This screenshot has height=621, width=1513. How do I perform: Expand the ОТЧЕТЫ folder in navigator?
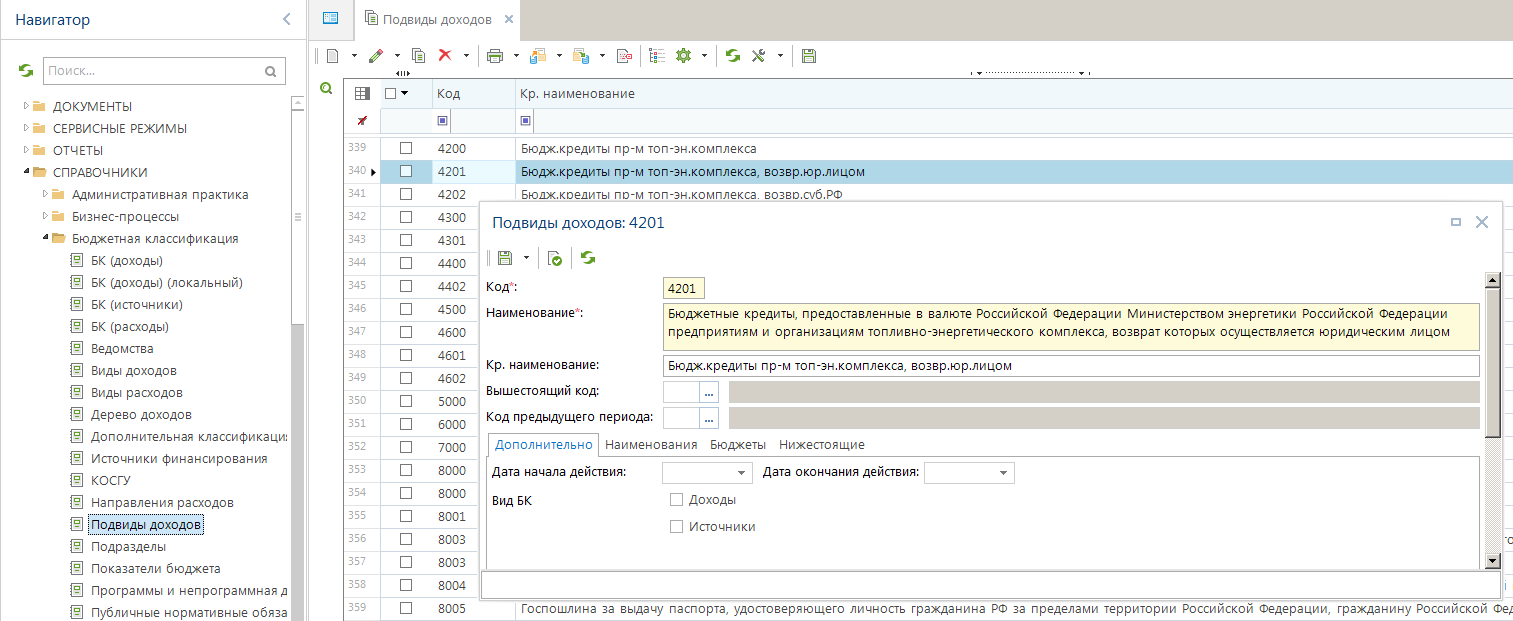(25, 150)
